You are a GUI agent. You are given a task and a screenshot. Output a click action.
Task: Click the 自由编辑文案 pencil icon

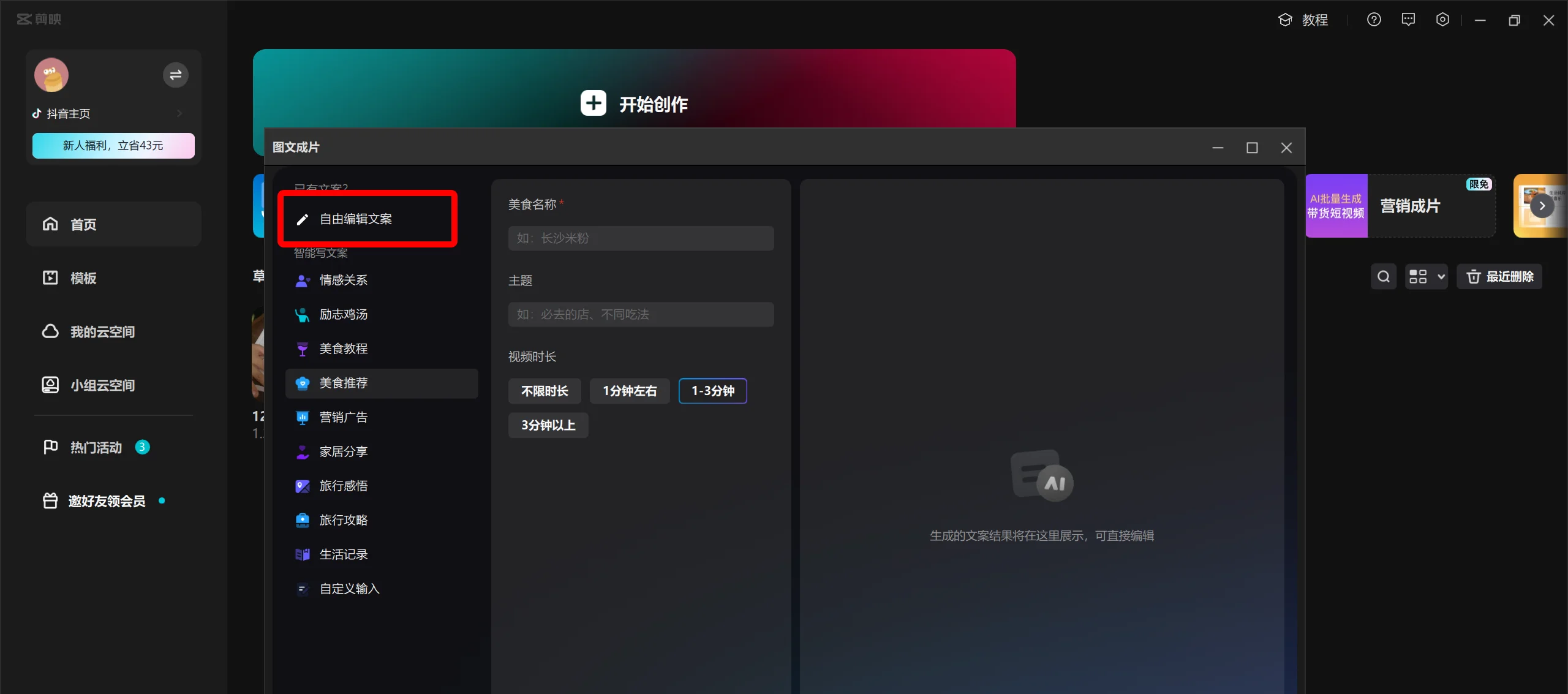[x=302, y=219]
